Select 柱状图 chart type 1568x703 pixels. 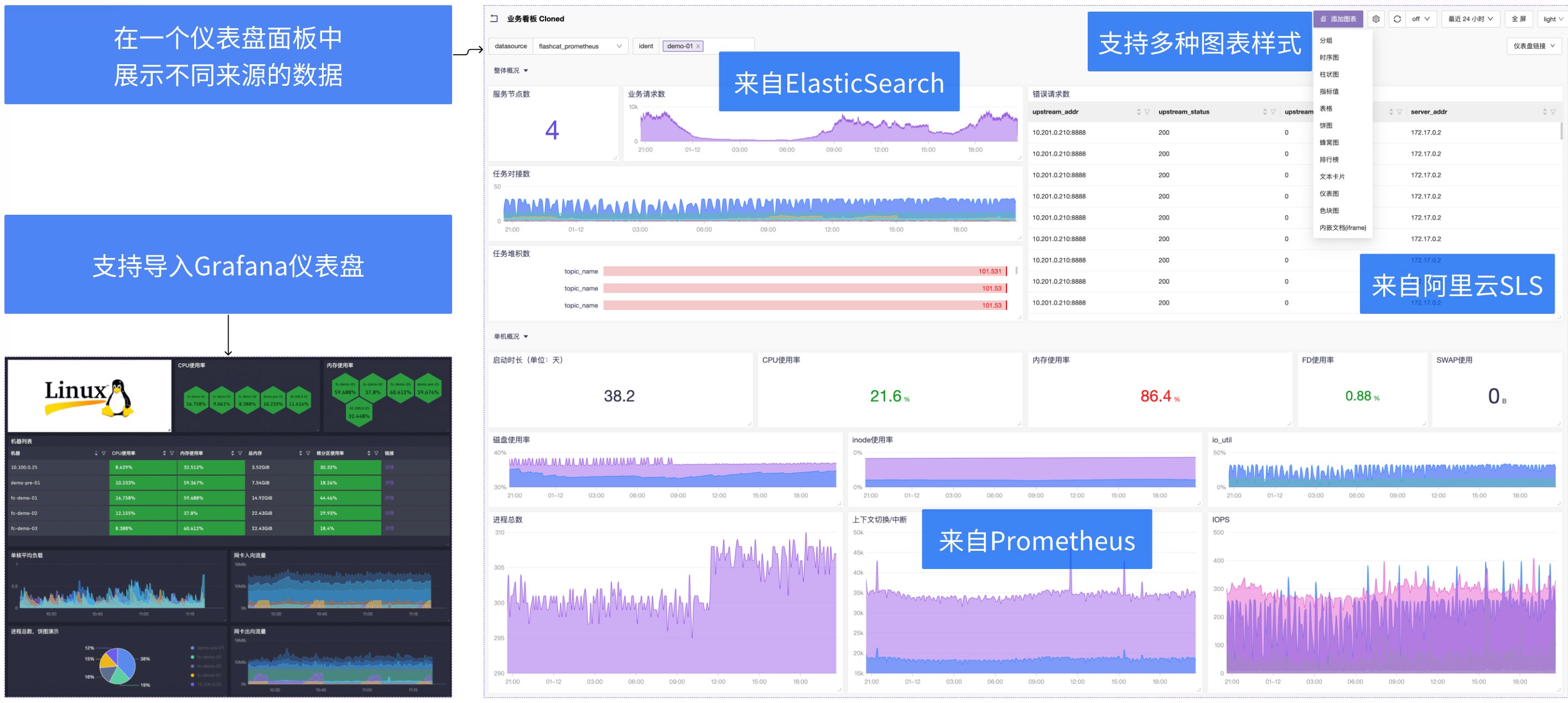1343,74
